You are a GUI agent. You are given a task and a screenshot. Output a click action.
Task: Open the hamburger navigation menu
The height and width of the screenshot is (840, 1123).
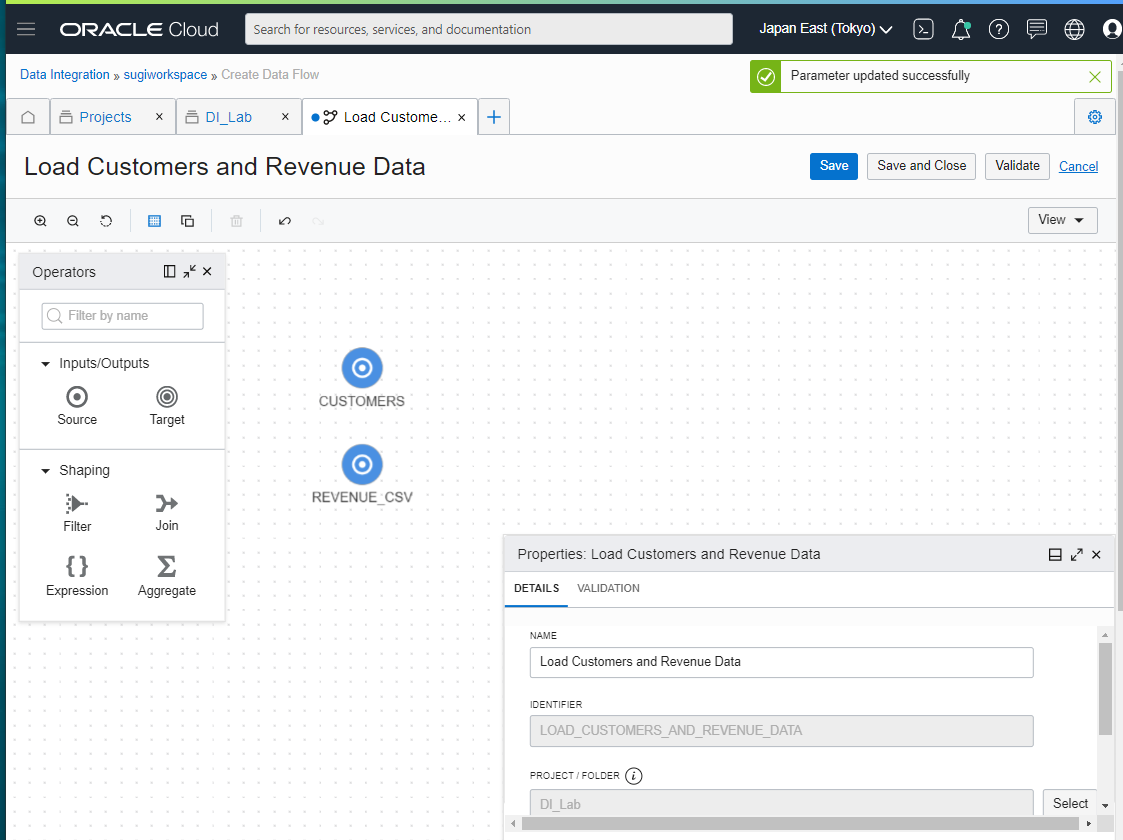coord(26,29)
